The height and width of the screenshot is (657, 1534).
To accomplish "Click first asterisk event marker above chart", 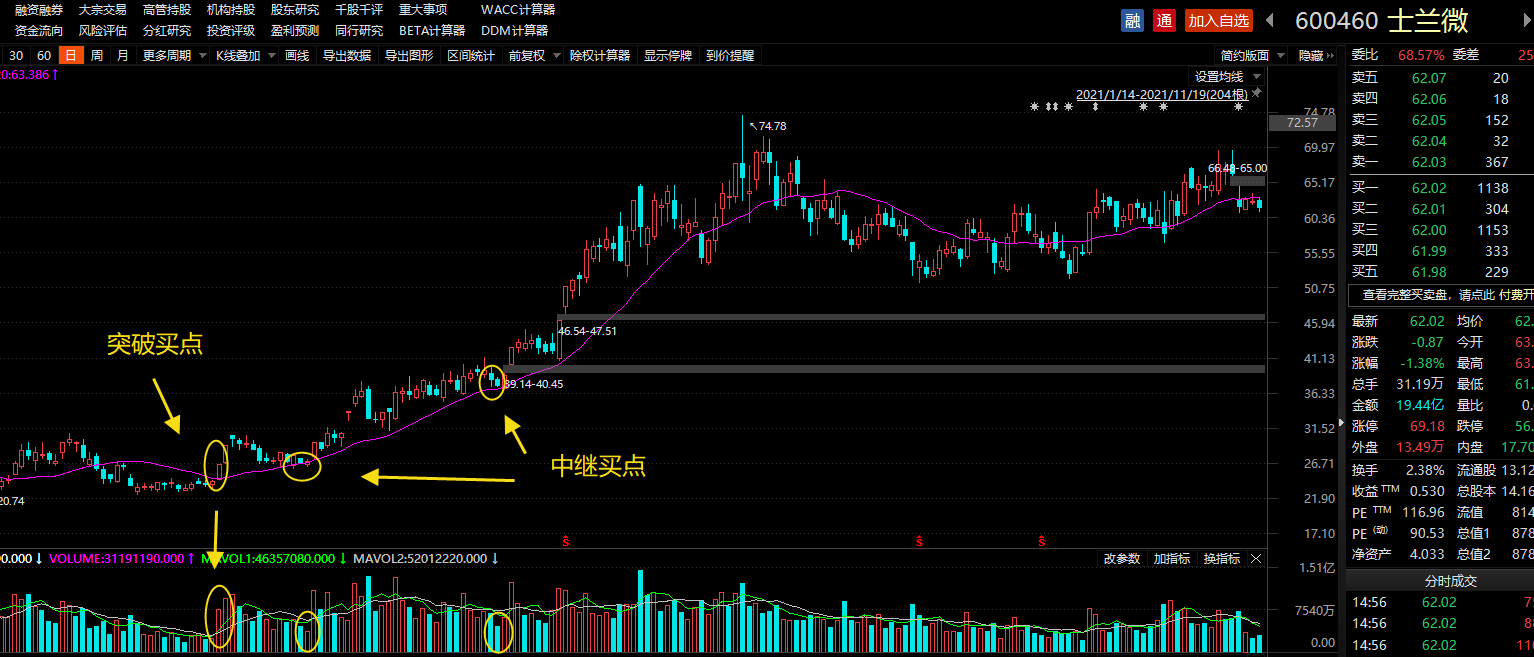I will pyautogui.click(x=1035, y=107).
